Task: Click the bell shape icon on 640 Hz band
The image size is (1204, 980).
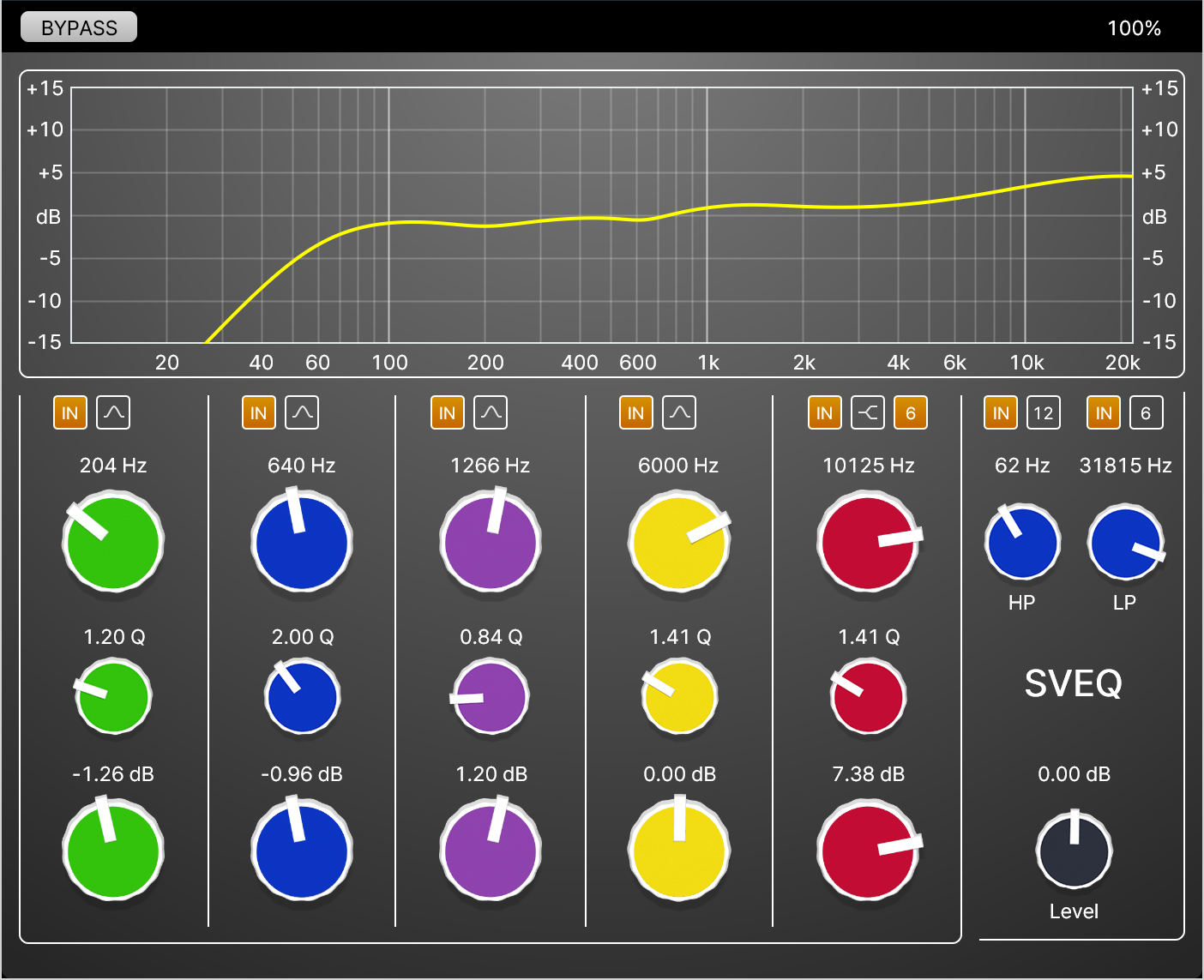Action: 302,412
